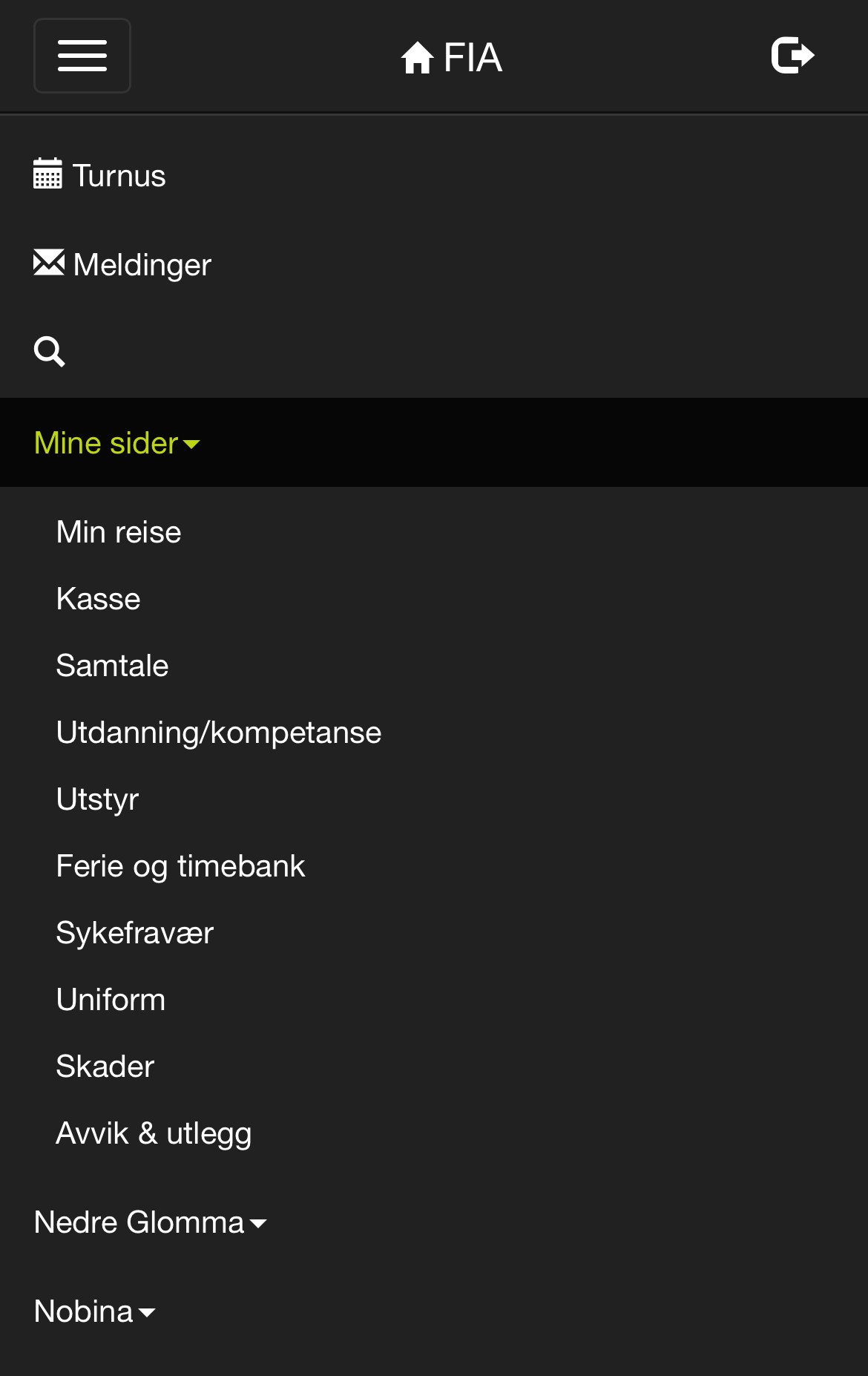868x1376 pixels.
Task: Open Meldinger envelope icon
Action: [49, 263]
